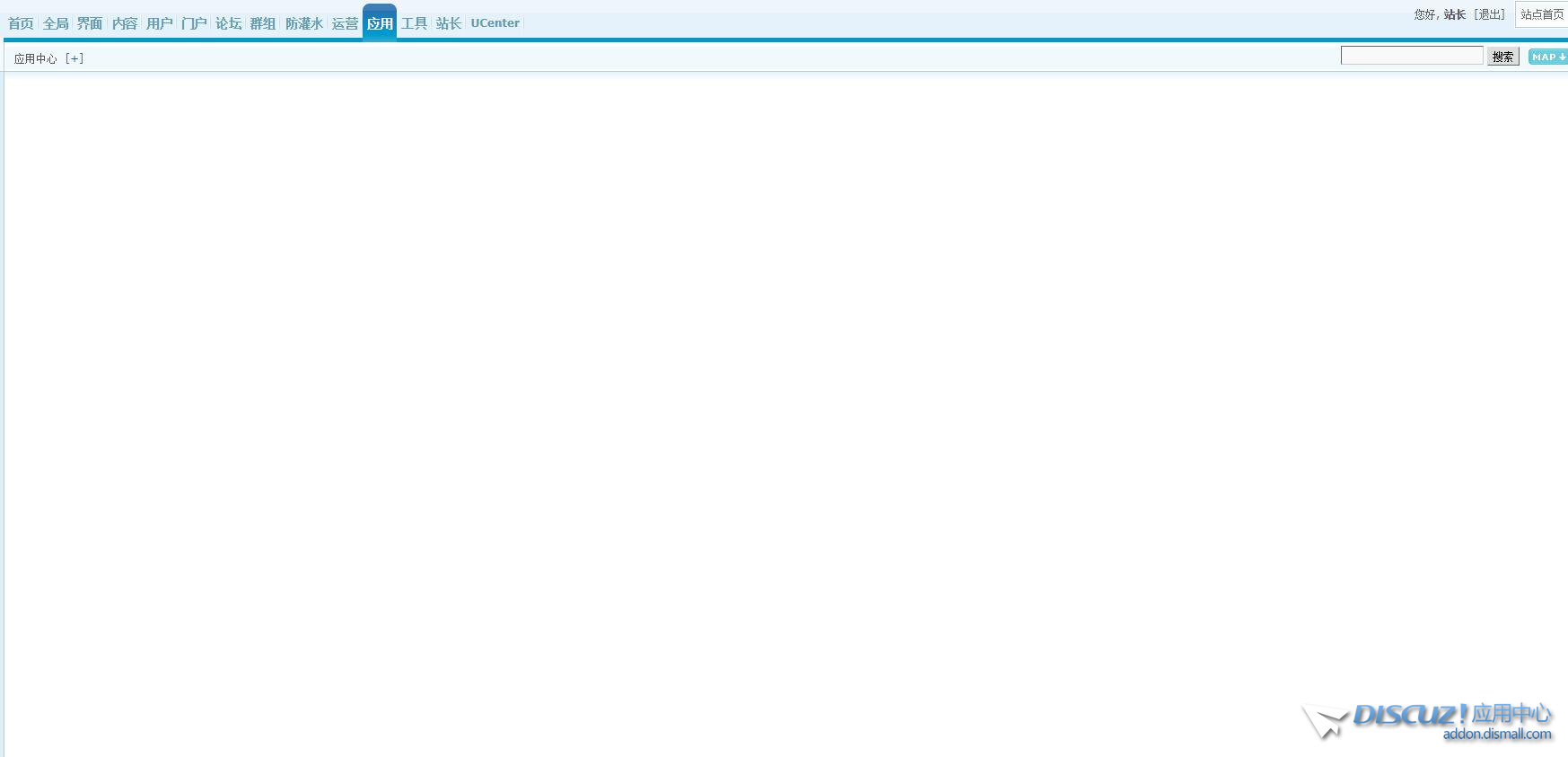Switch to the 全局 tab
Image resolution: width=1568 pixels, height=757 pixels.
56,23
